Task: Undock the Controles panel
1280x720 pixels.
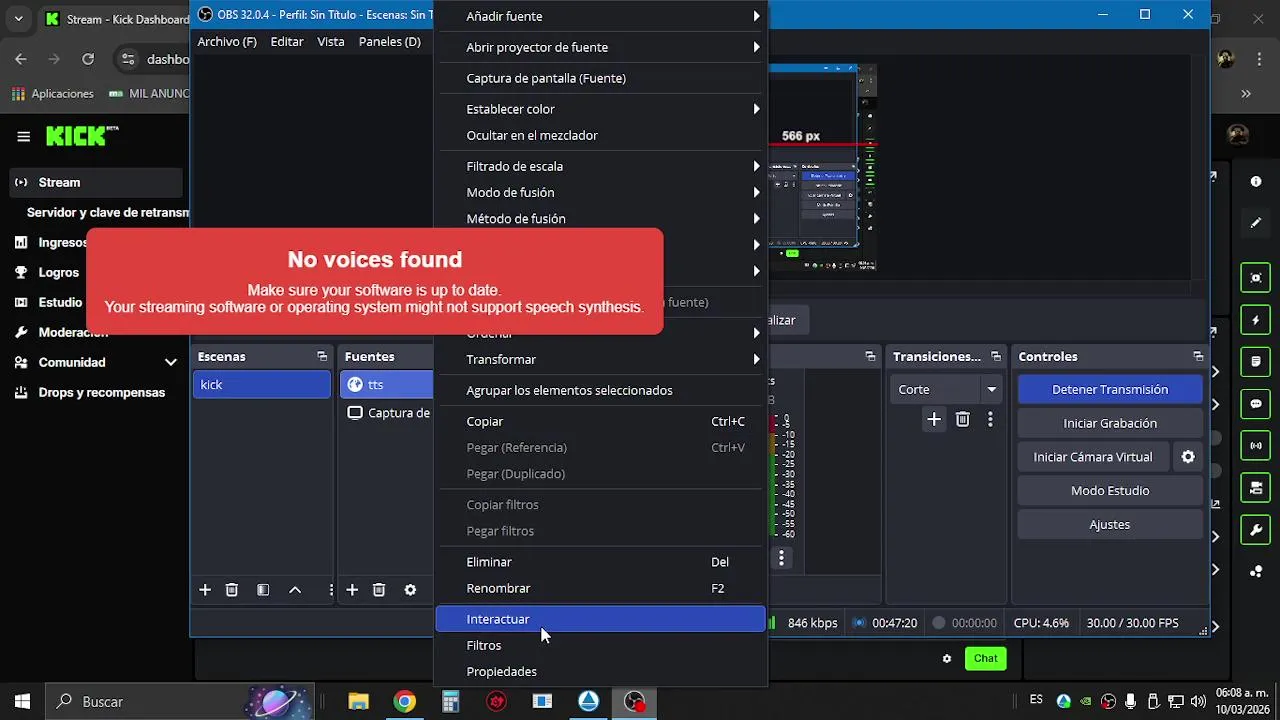Action: [1198, 356]
